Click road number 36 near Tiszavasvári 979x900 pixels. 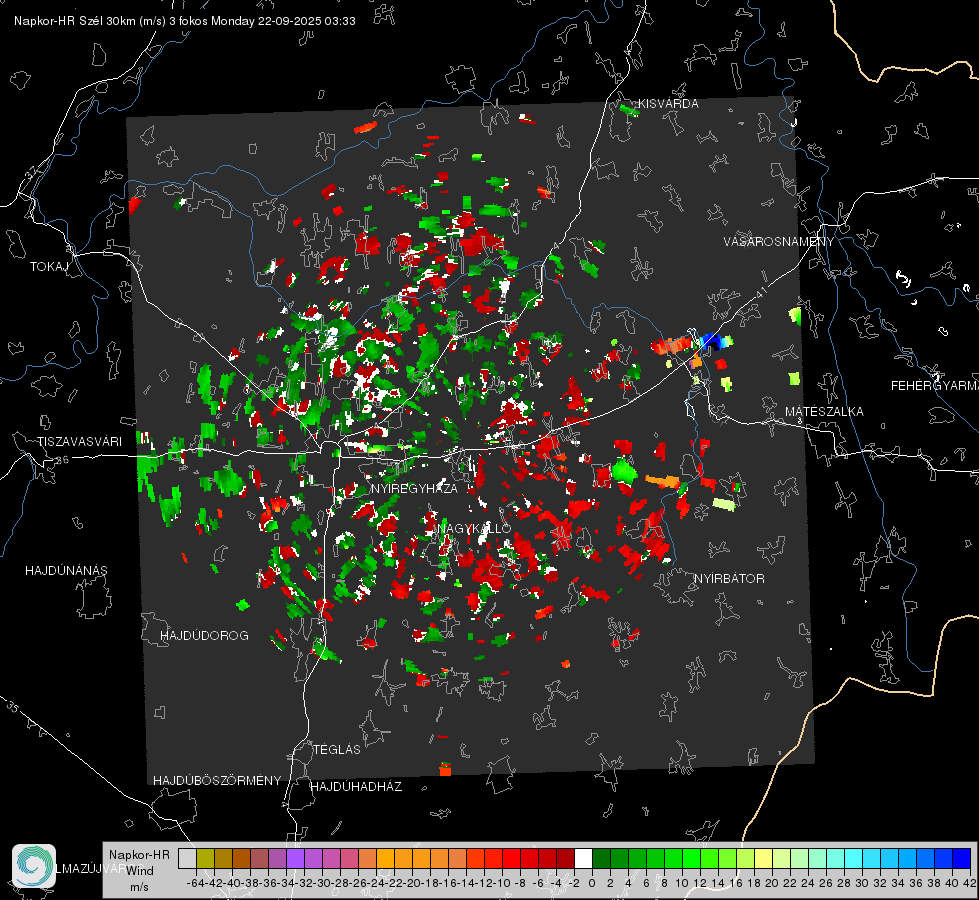coord(62,460)
